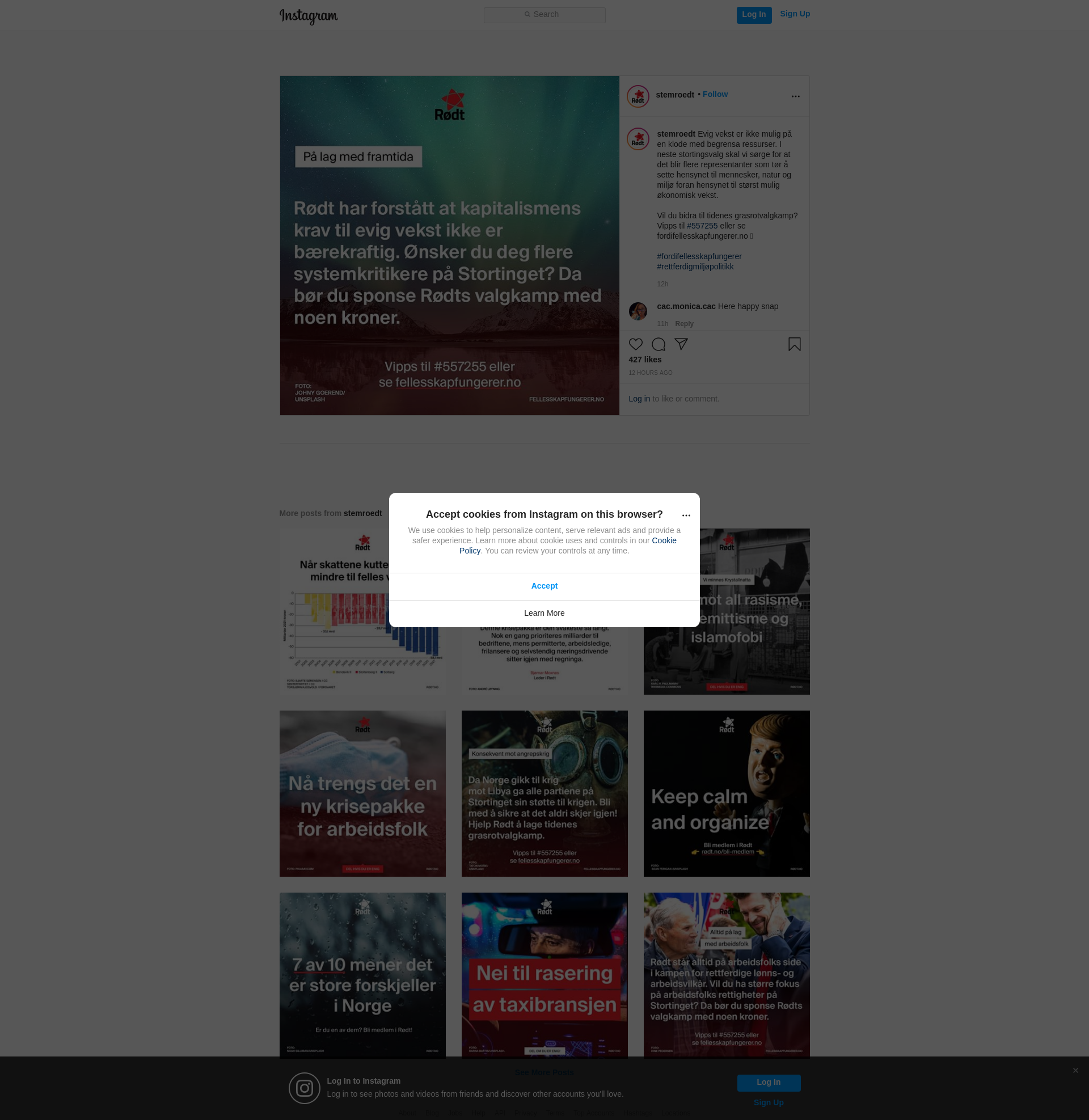1089x1120 pixels.
Task: Click Sign Up link in bottom banner
Action: coord(768,1103)
